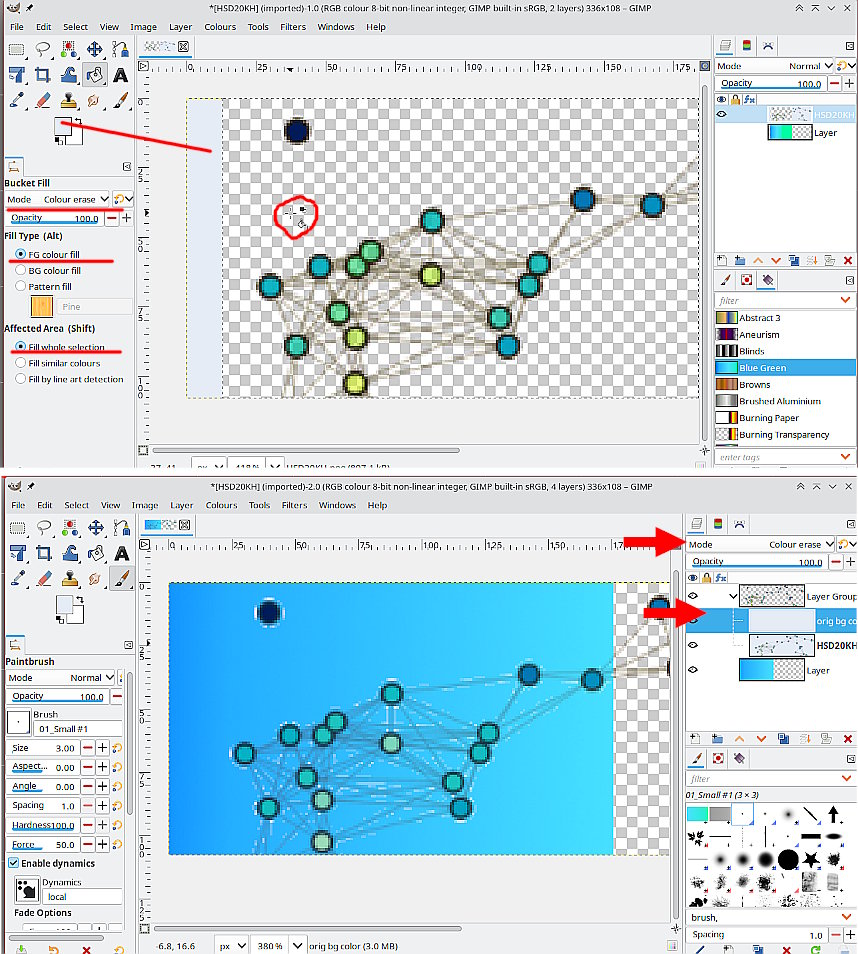Open the dynamics picker icon in bottom window

(x=27, y=889)
